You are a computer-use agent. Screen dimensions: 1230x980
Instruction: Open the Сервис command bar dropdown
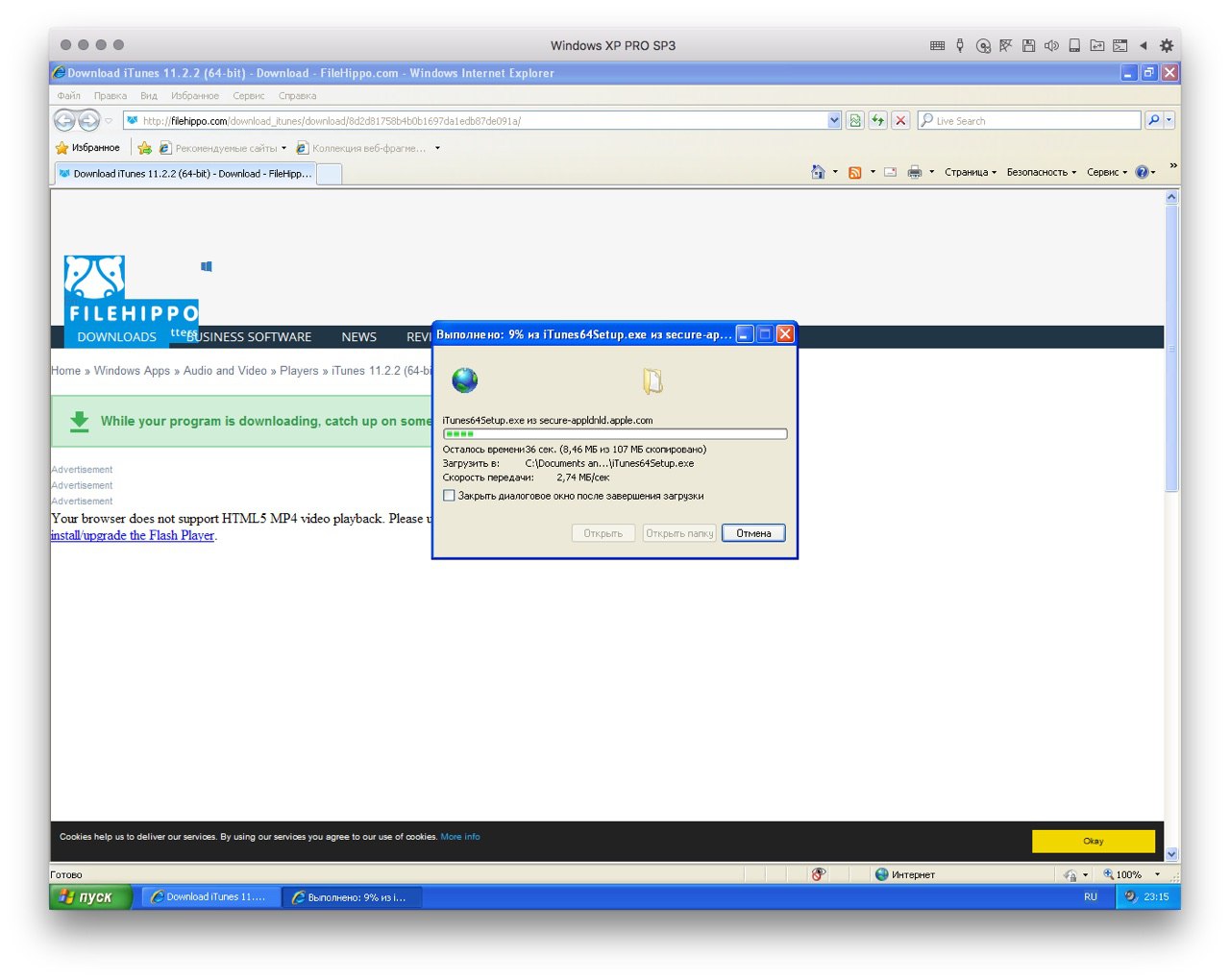(1107, 172)
